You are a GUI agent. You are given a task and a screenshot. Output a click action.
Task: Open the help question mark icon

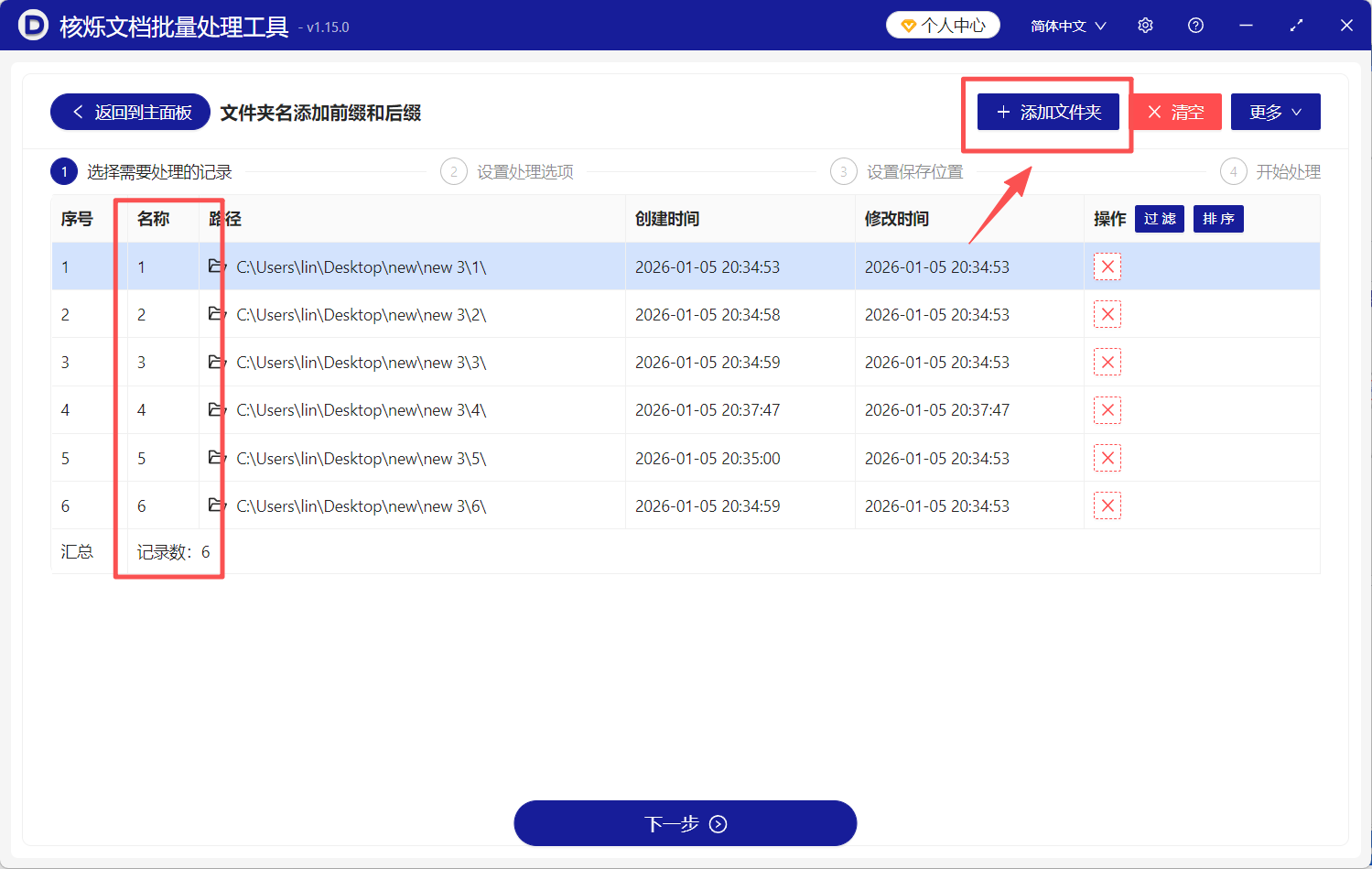(x=1195, y=26)
